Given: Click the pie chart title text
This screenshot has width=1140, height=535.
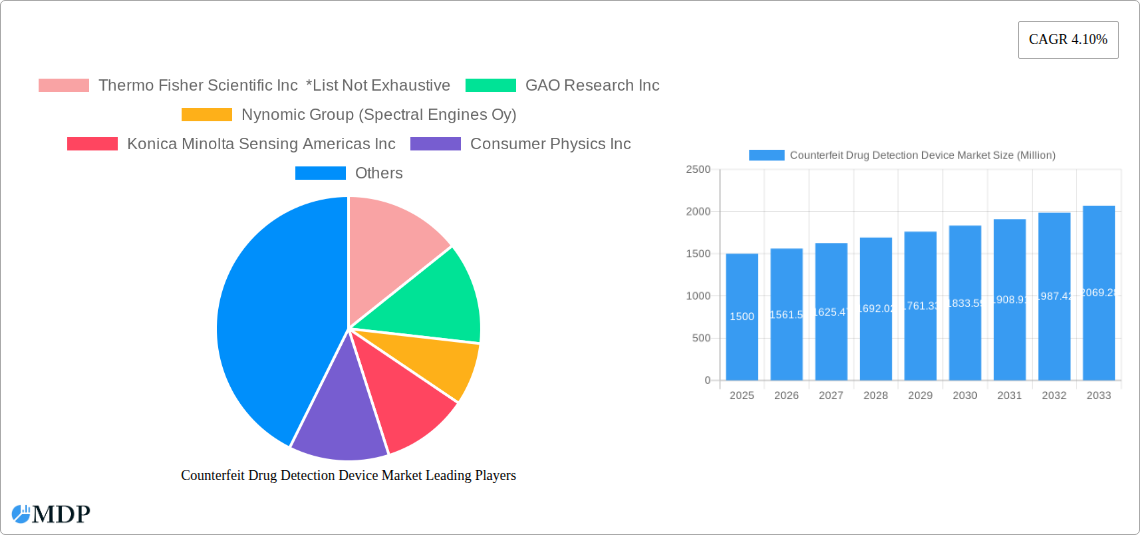Looking at the screenshot, I should coord(348,475).
